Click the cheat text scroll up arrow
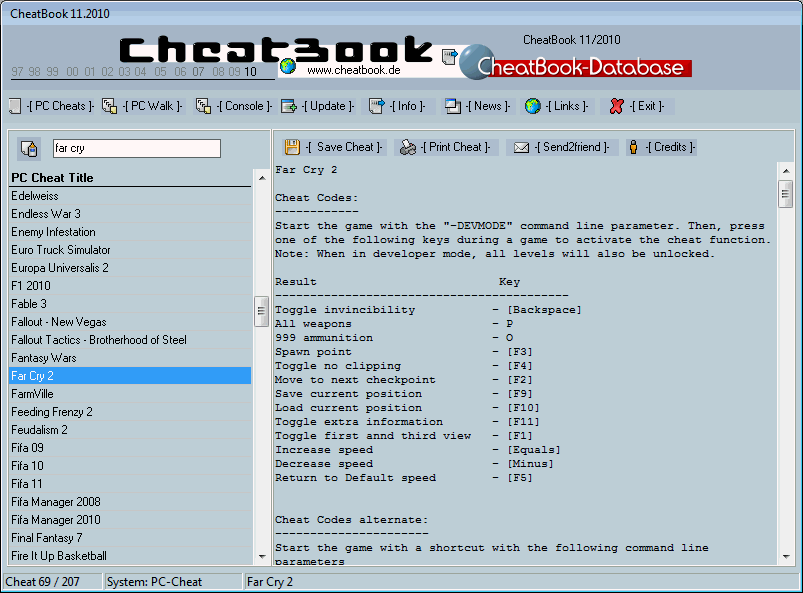Image resolution: width=803 pixels, height=593 pixels. click(x=786, y=171)
